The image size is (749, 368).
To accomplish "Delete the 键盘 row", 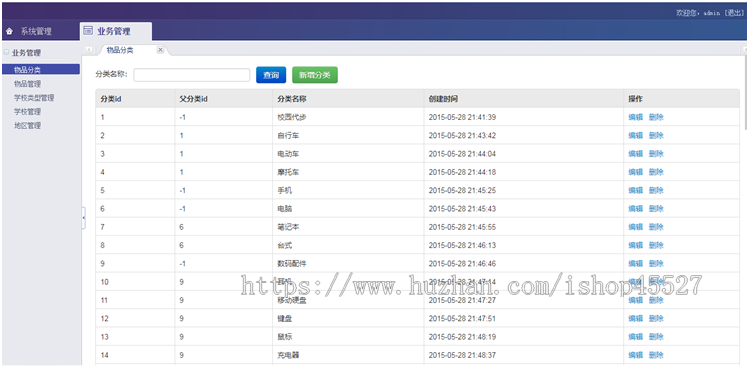I will pos(656,318).
